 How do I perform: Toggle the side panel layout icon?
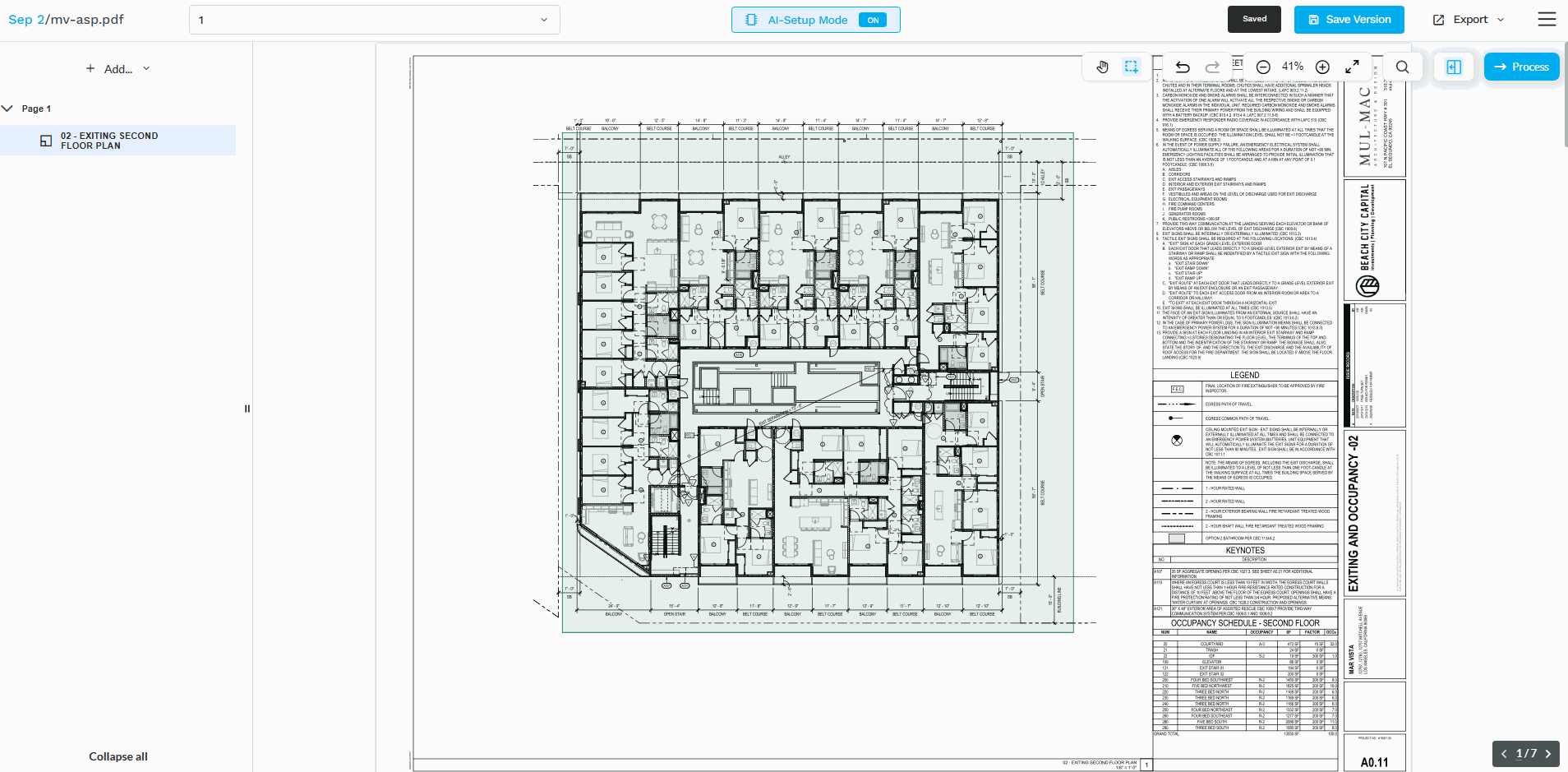1454,67
